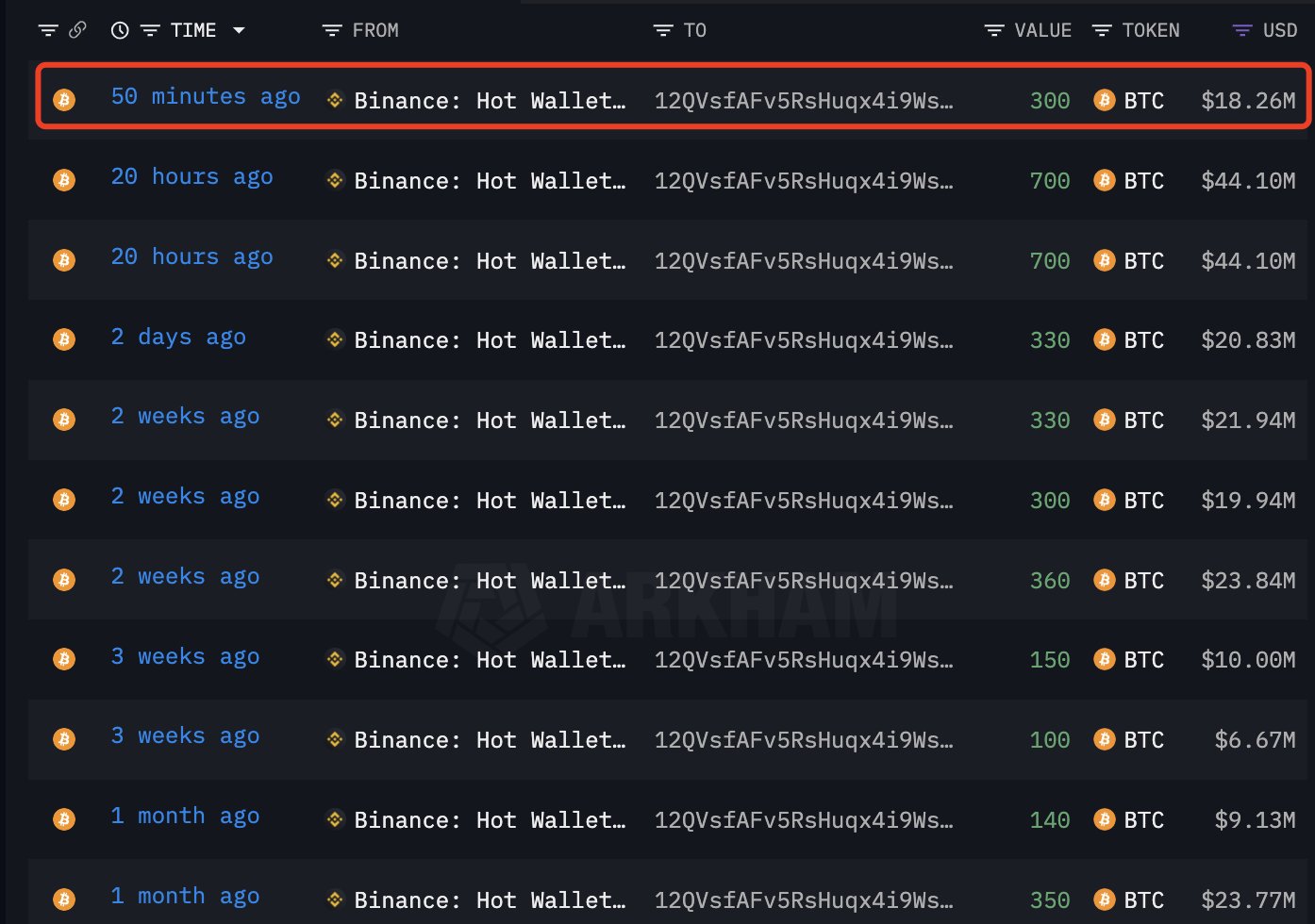Click Bitcoin chain icon in $6.67M row
This screenshot has width=1315, height=924.
coord(64,739)
